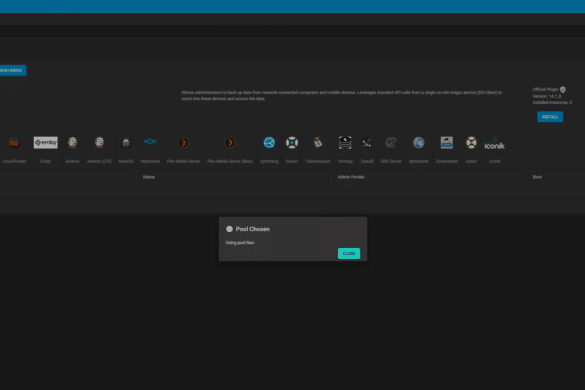The height and width of the screenshot is (390, 585).
Task: Sort by the Admin Portals column header
Action: 351,177
